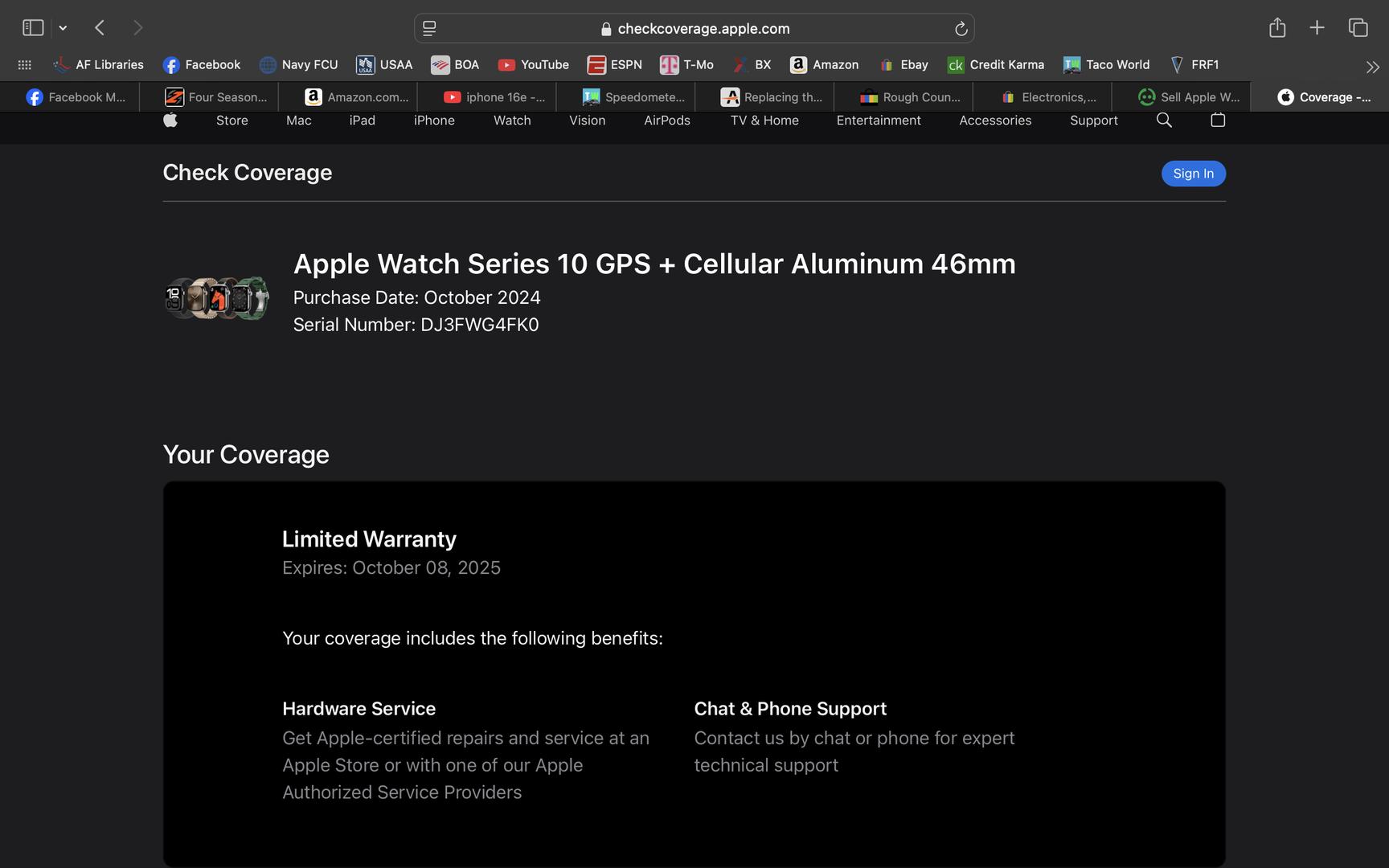Select the Coverage tab
Screen dimensions: 1389x868
[x=1320, y=97]
